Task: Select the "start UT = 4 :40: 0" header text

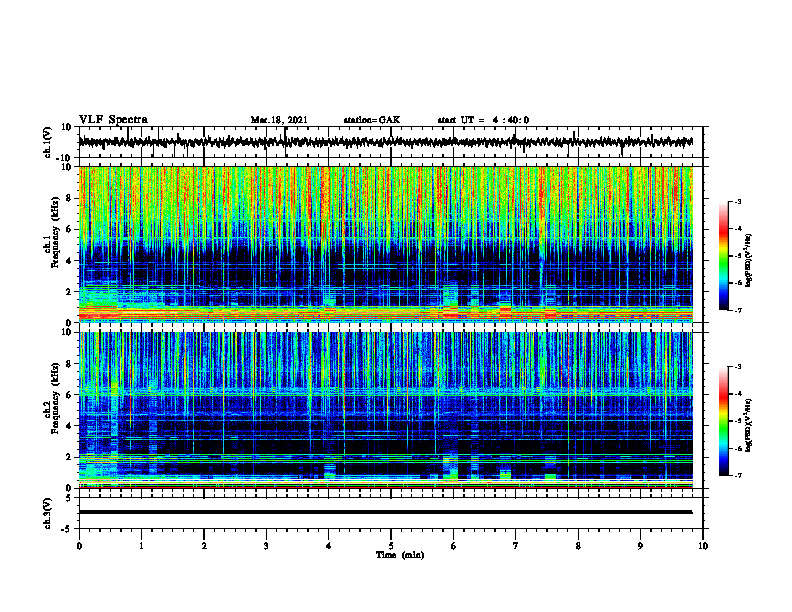Action: point(483,120)
